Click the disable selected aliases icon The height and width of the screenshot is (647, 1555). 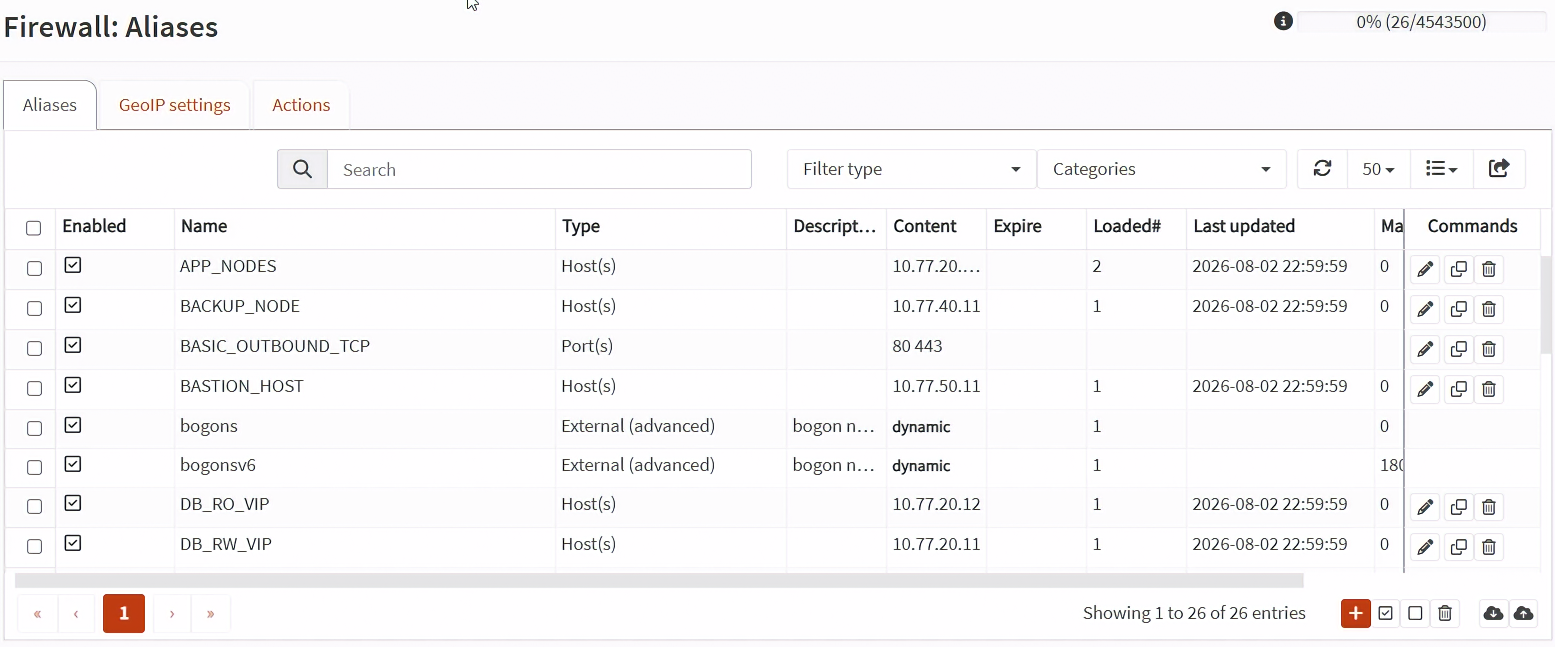1415,613
